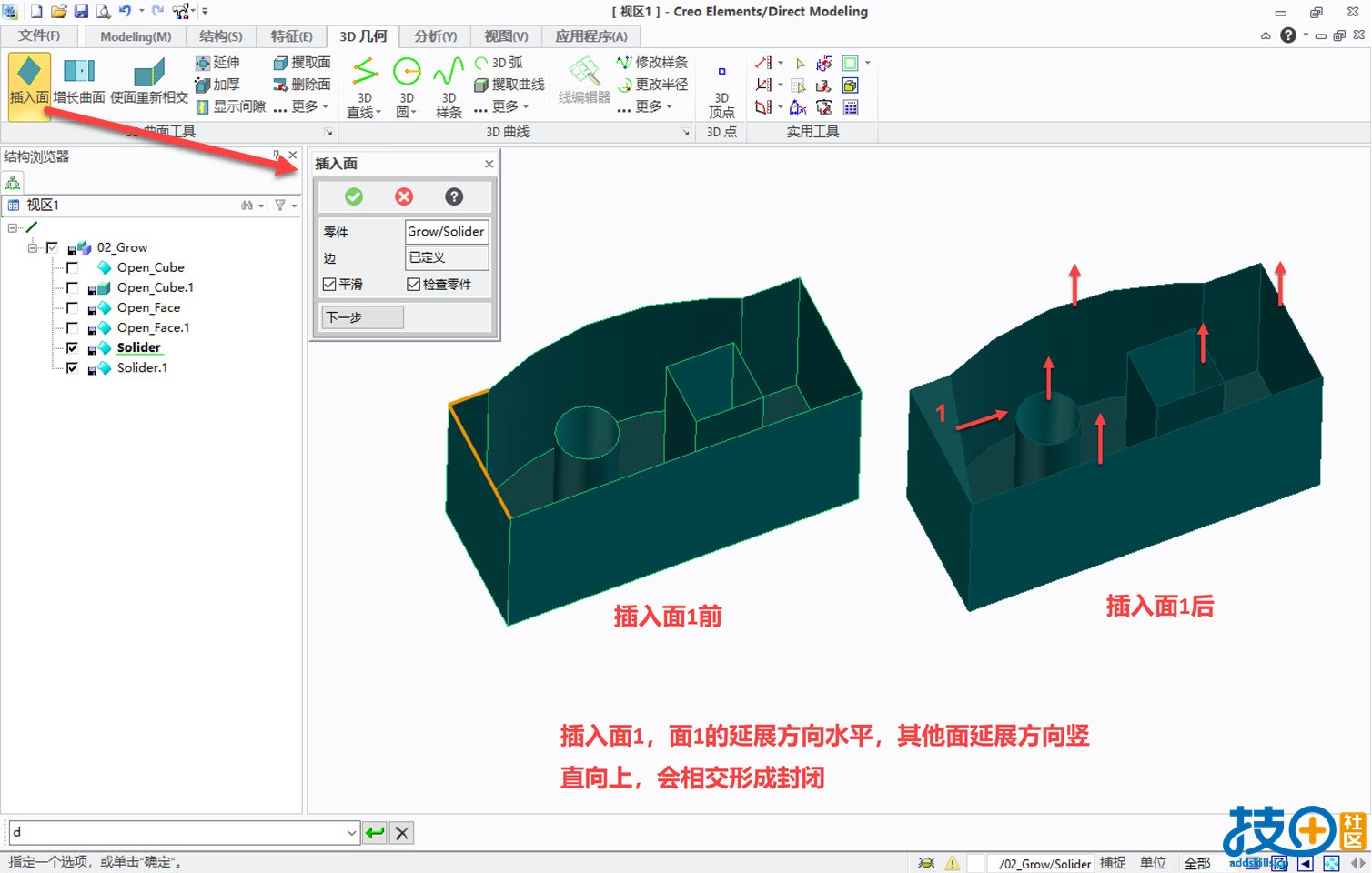Open the filter dropdown in browser
The width and height of the screenshot is (1372, 873).
pyautogui.click(x=287, y=206)
